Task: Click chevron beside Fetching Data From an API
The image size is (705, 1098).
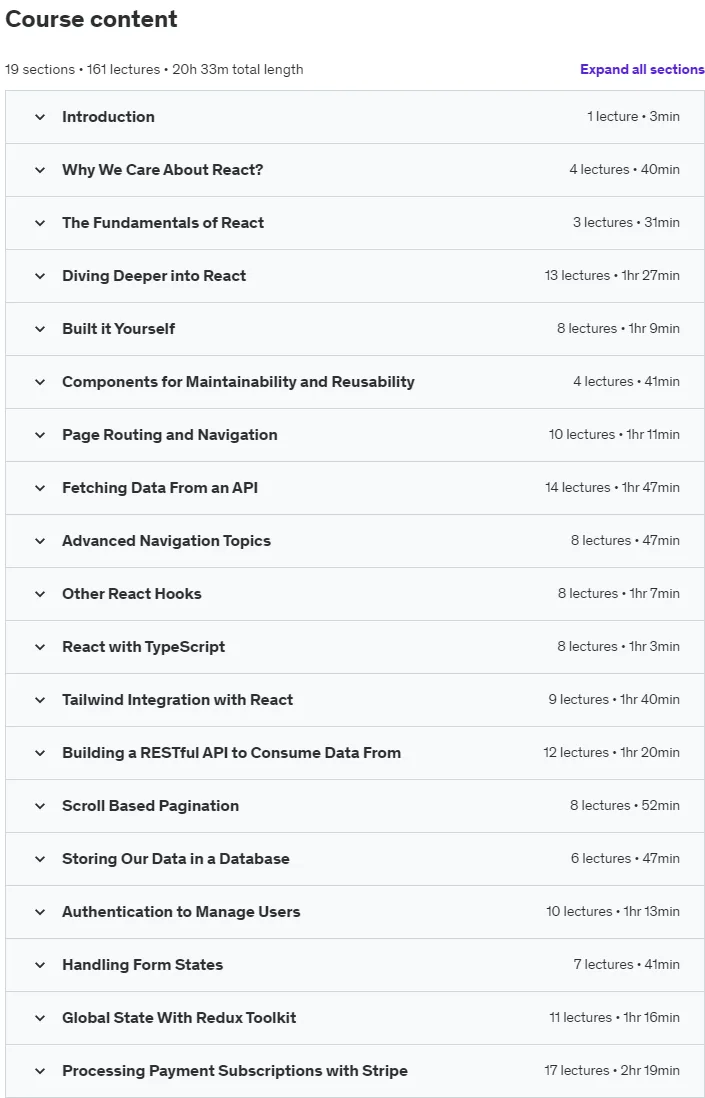Action: click(40, 488)
